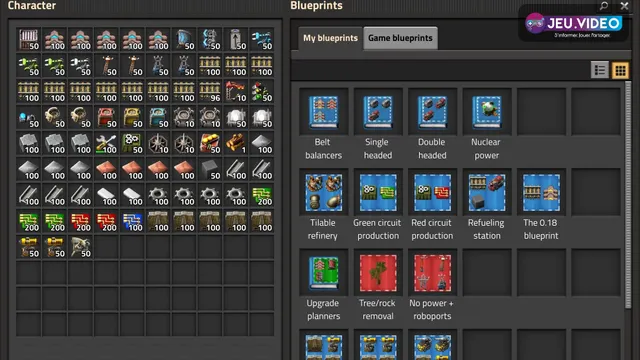Pick the Refueling station blueprint

pos(487,192)
